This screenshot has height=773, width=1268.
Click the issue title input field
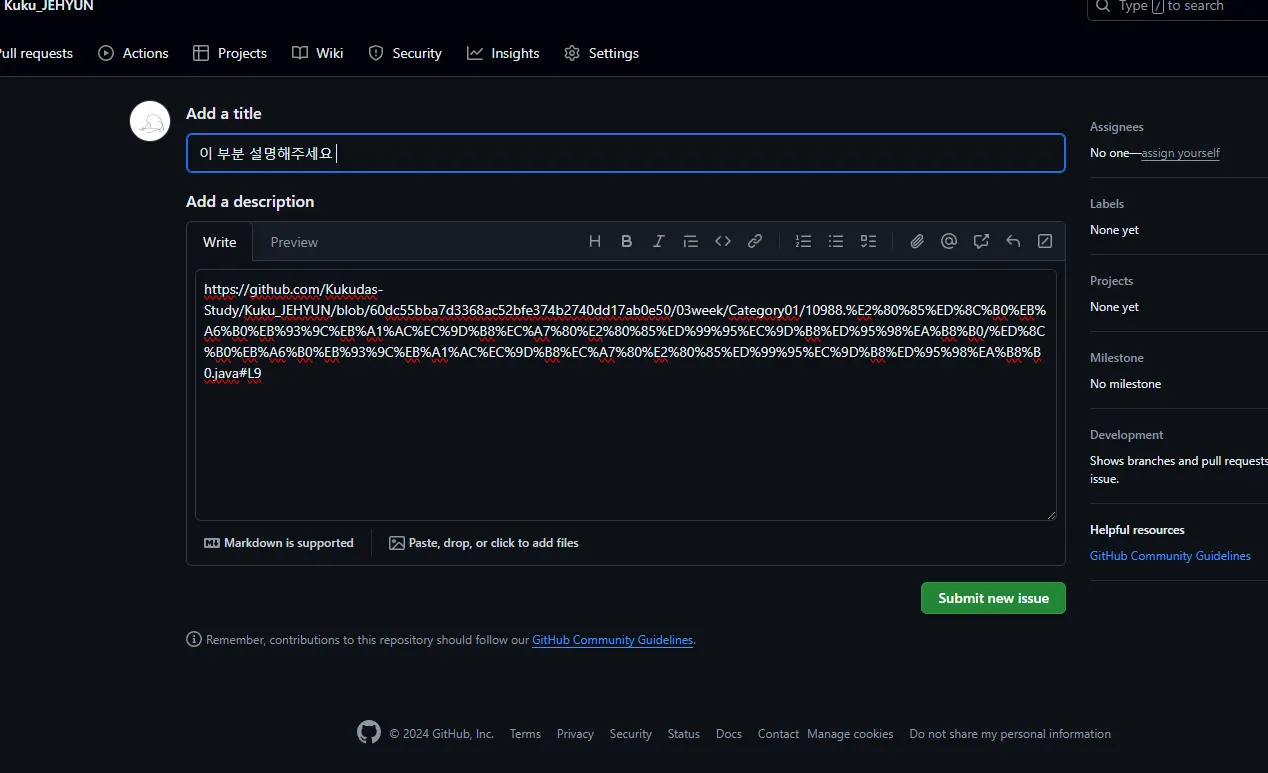click(626, 153)
